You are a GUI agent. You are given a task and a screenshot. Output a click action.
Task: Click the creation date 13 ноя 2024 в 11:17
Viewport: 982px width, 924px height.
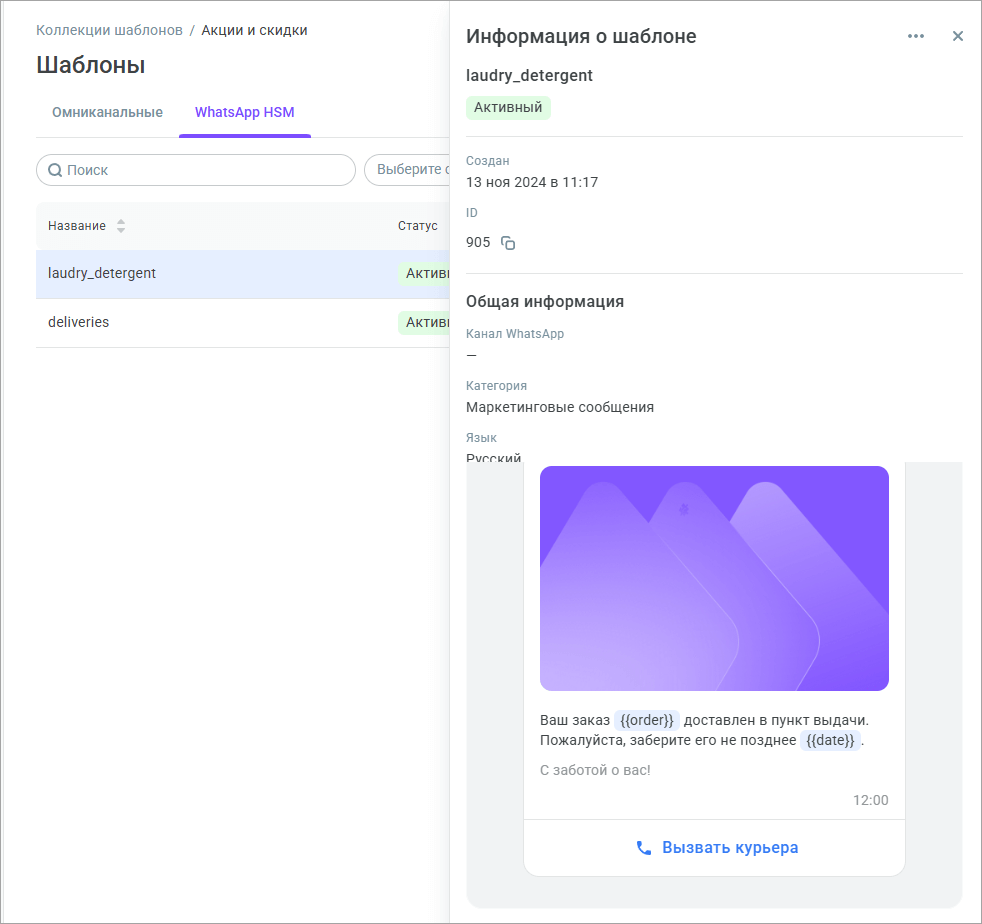[532, 182]
